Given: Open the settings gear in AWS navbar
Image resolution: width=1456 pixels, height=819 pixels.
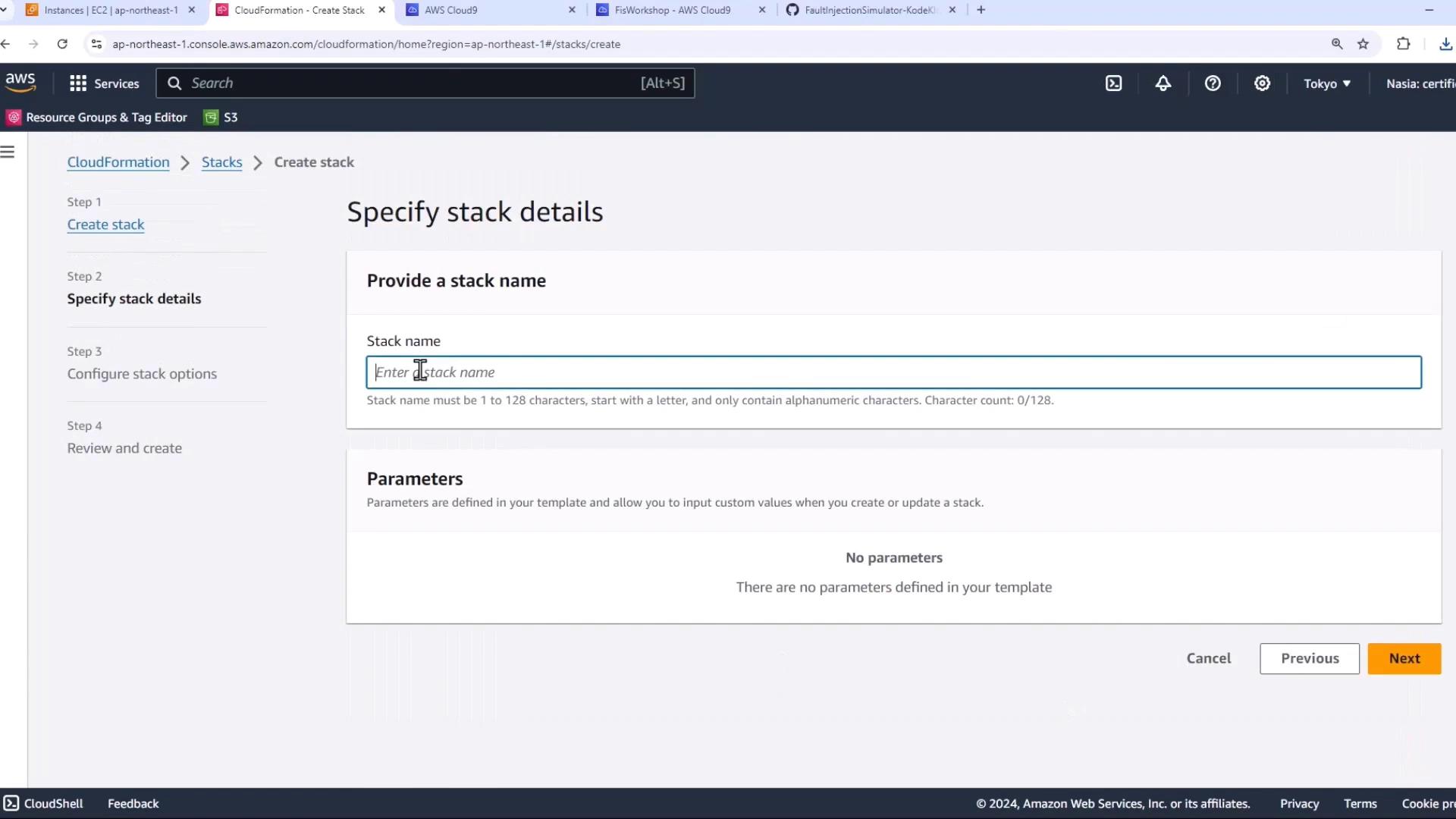Looking at the screenshot, I should pyautogui.click(x=1262, y=83).
